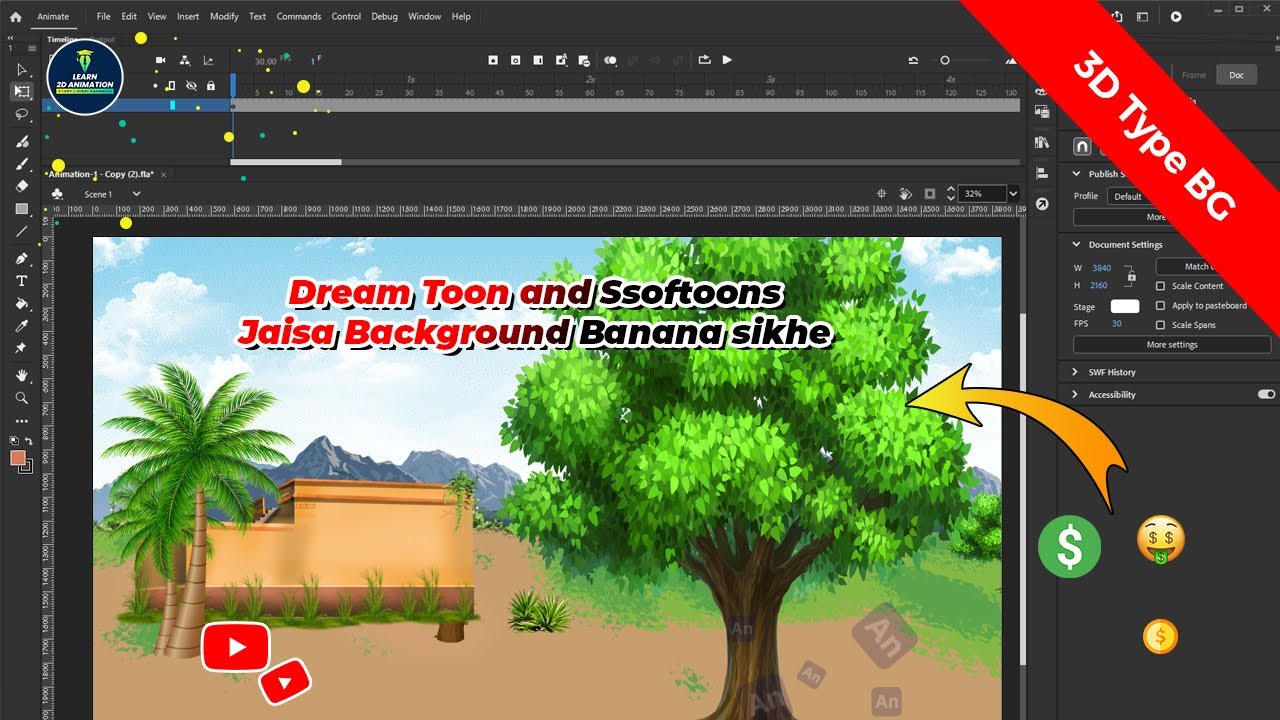Open the Commands menu

298,17
